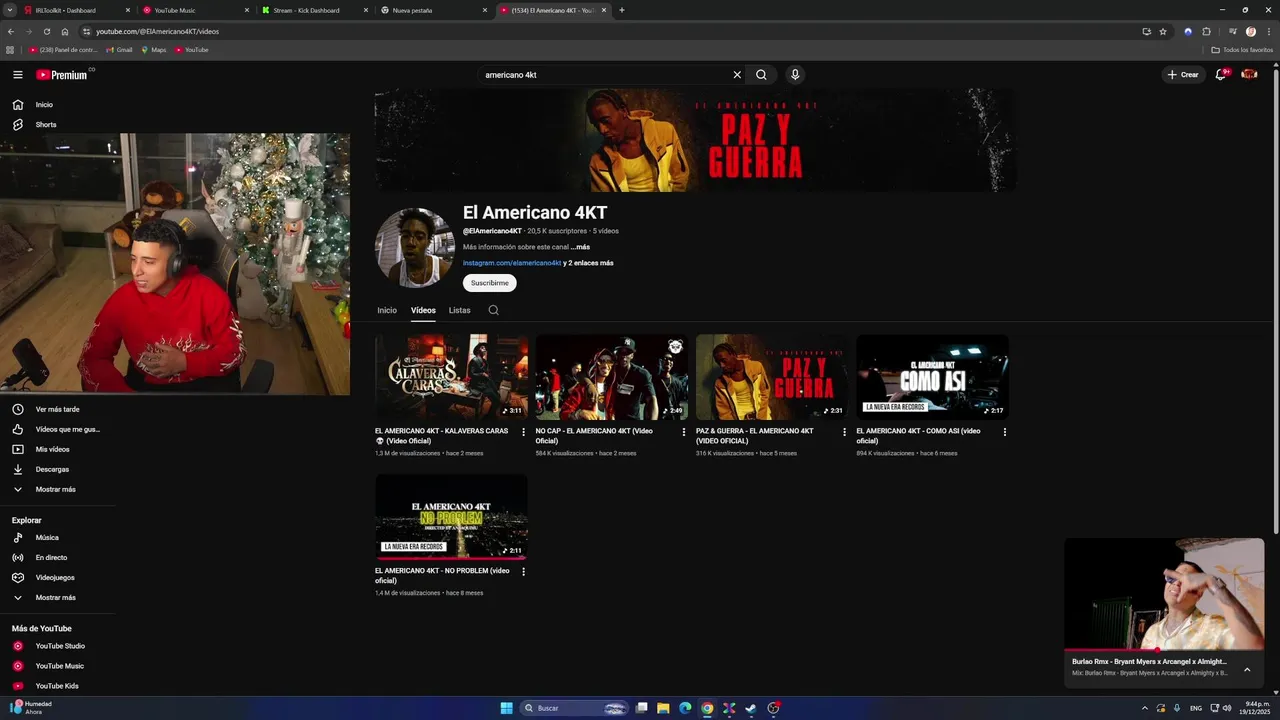Open instagram.com/elamericano4kt link
Viewport: 1280px width, 720px height.
(512, 263)
